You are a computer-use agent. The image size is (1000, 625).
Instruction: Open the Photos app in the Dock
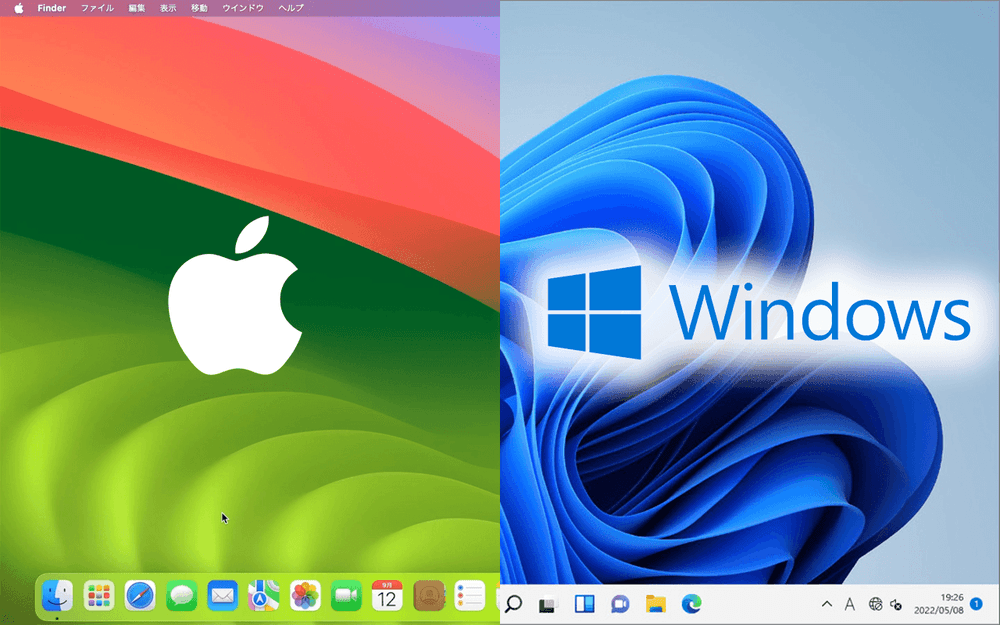point(304,597)
